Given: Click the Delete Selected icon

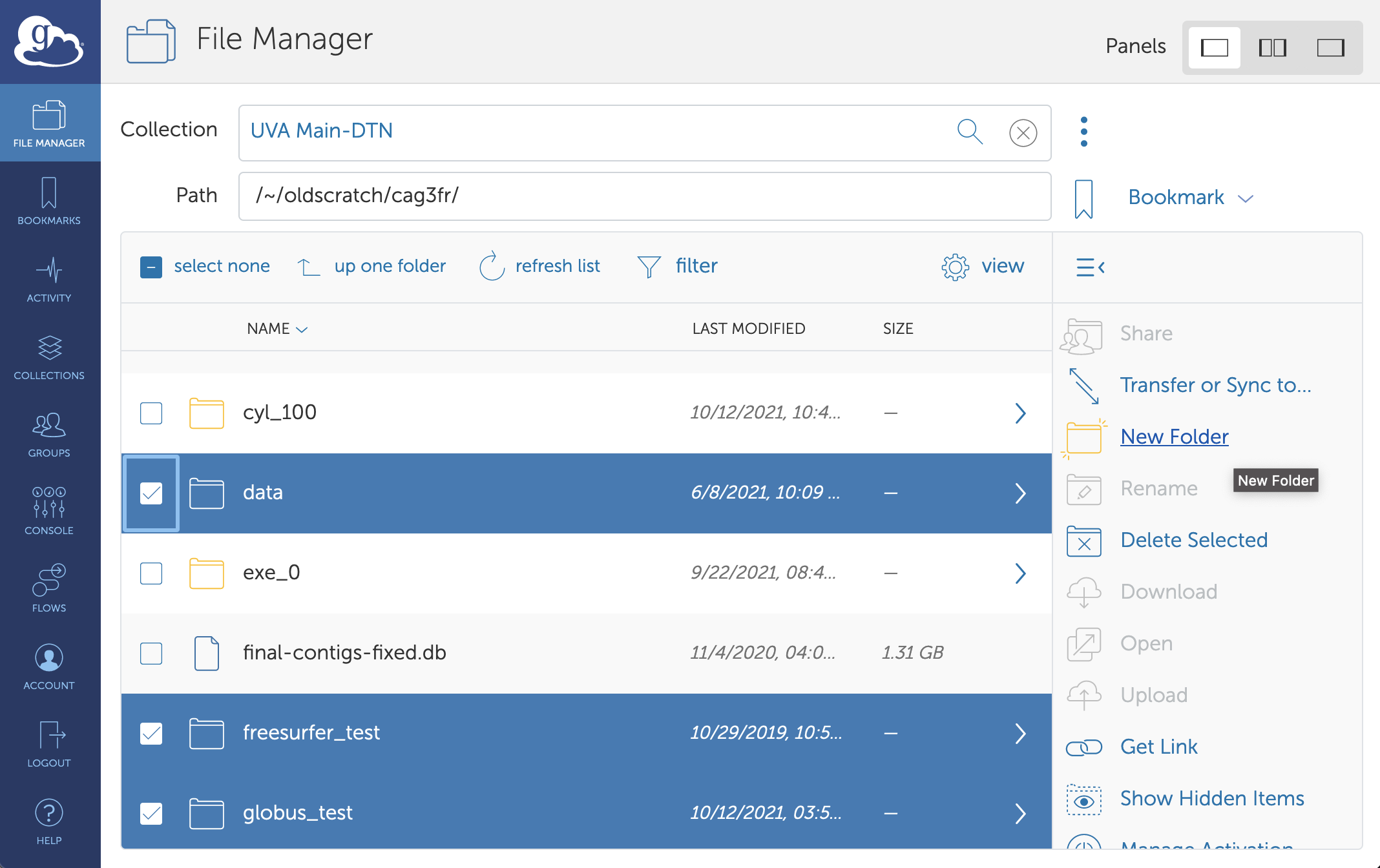Looking at the screenshot, I should (1083, 541).
